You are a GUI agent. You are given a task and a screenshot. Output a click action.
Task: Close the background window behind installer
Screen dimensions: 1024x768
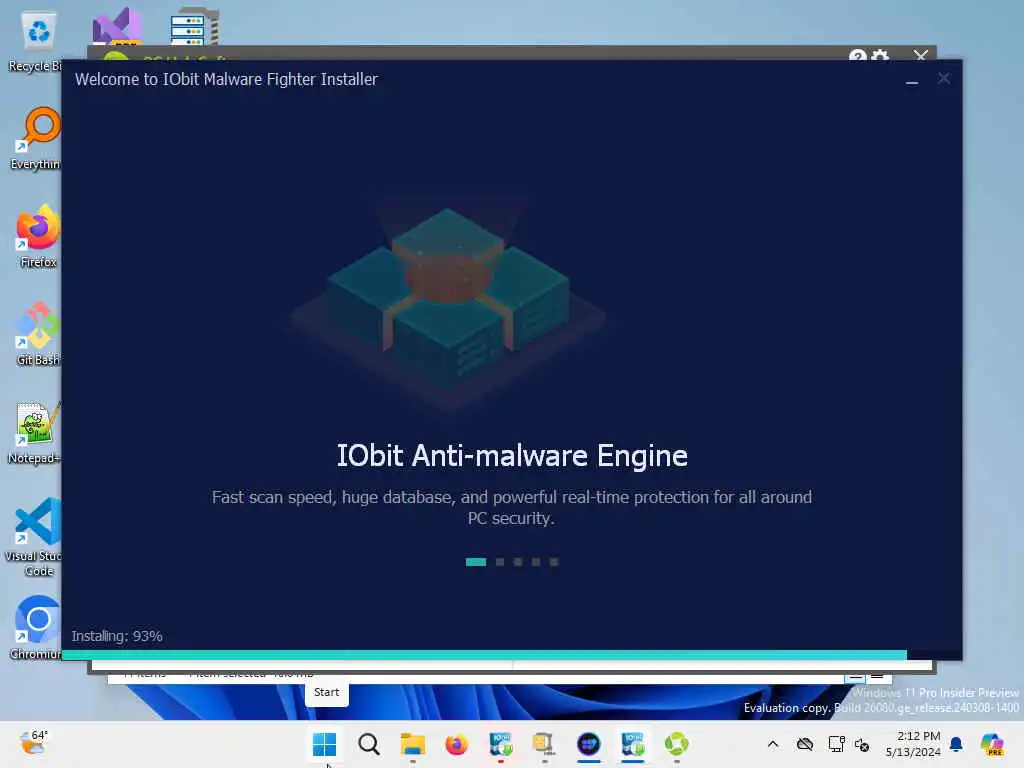click(x=921, y=55)
